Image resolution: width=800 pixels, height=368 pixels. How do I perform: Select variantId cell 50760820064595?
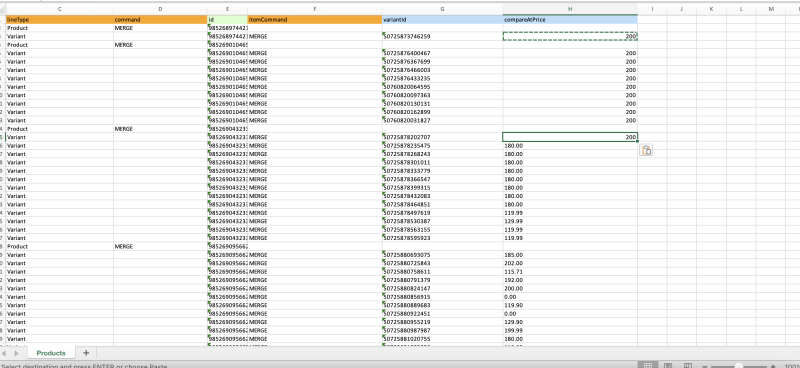click(x=442, y=87)
